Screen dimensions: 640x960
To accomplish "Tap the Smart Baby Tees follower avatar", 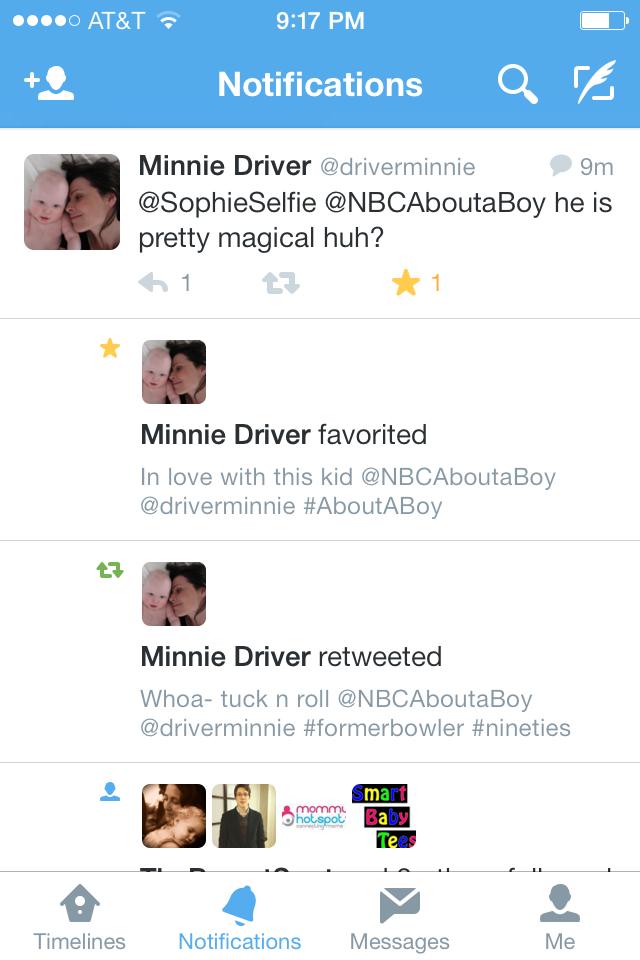I will pos(383,815).
